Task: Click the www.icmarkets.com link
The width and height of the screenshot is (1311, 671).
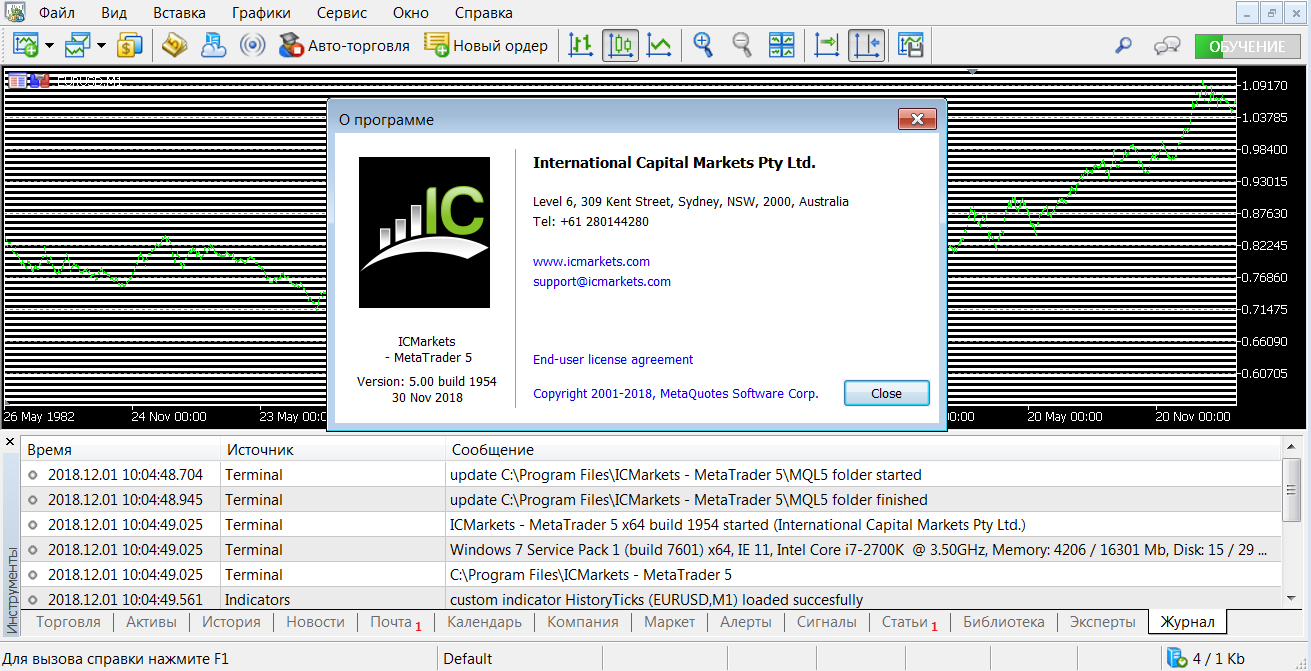Action: (x=591, y=262)
